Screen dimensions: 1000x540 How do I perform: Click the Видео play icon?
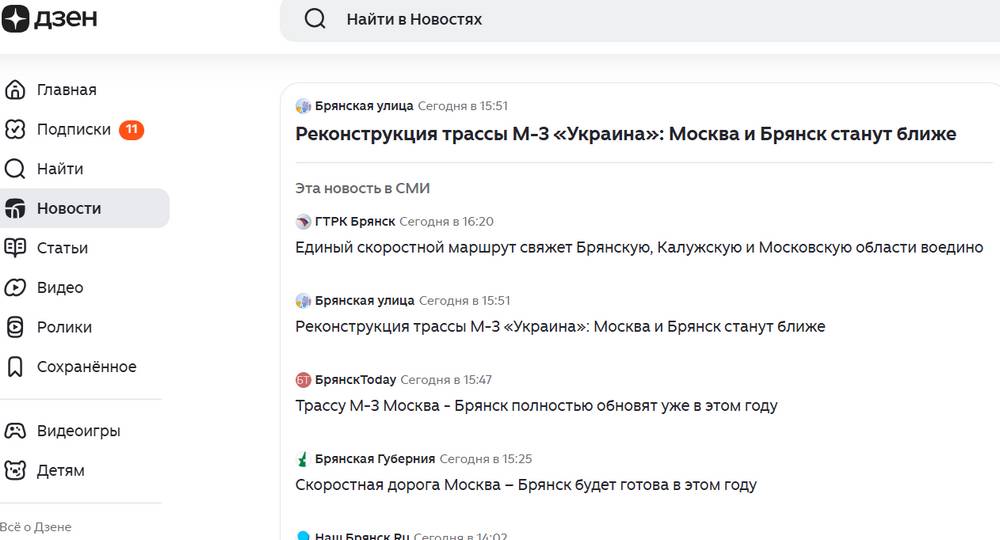pyautogui.click(x=15, y=288)
